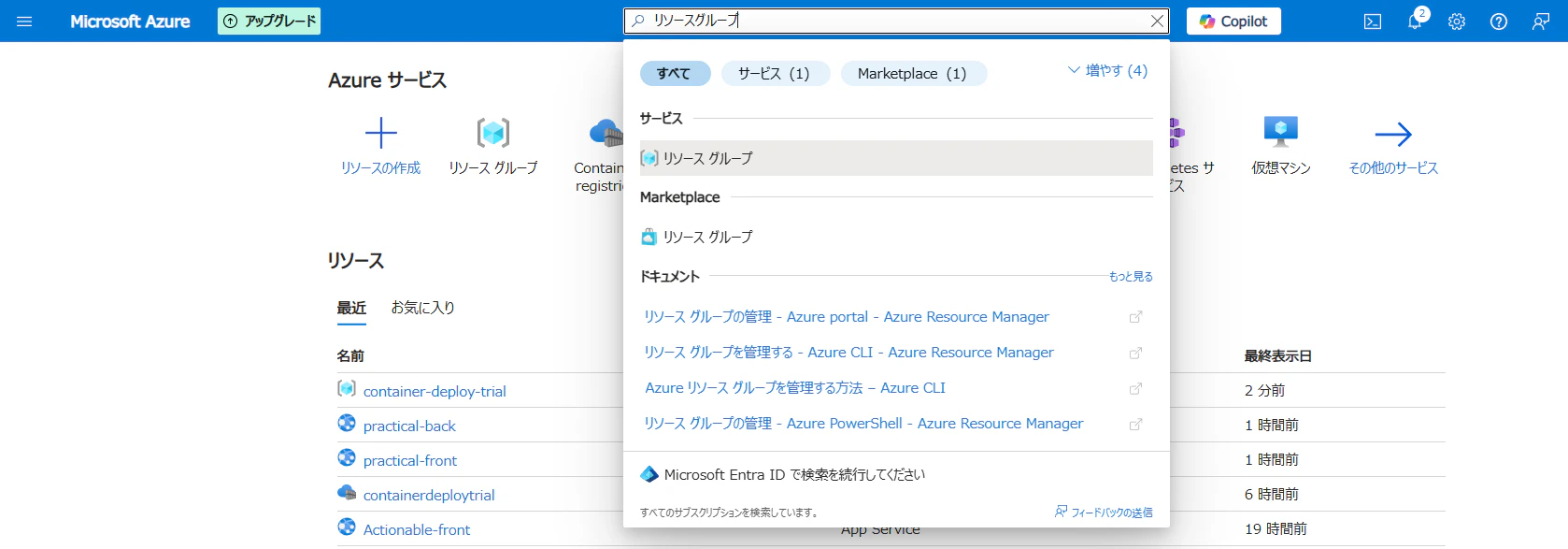Select the すべて filter pill
The image size is (1568, 549).
pyautogui.click(x=675, y=74)
